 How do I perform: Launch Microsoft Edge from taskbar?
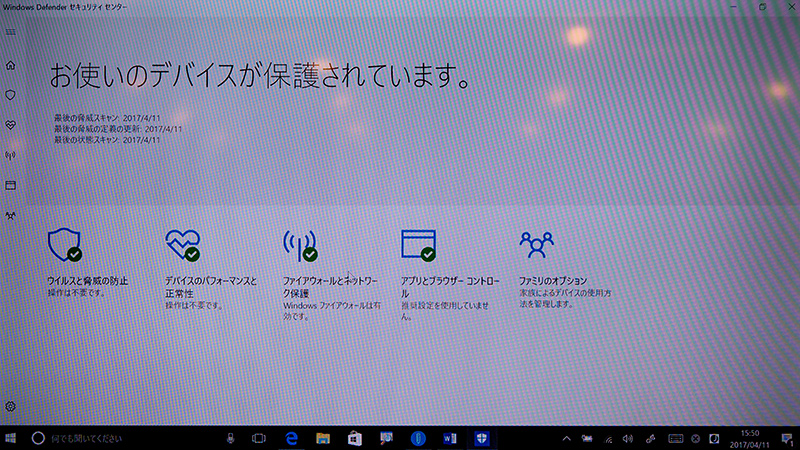[x=291, y=438]
